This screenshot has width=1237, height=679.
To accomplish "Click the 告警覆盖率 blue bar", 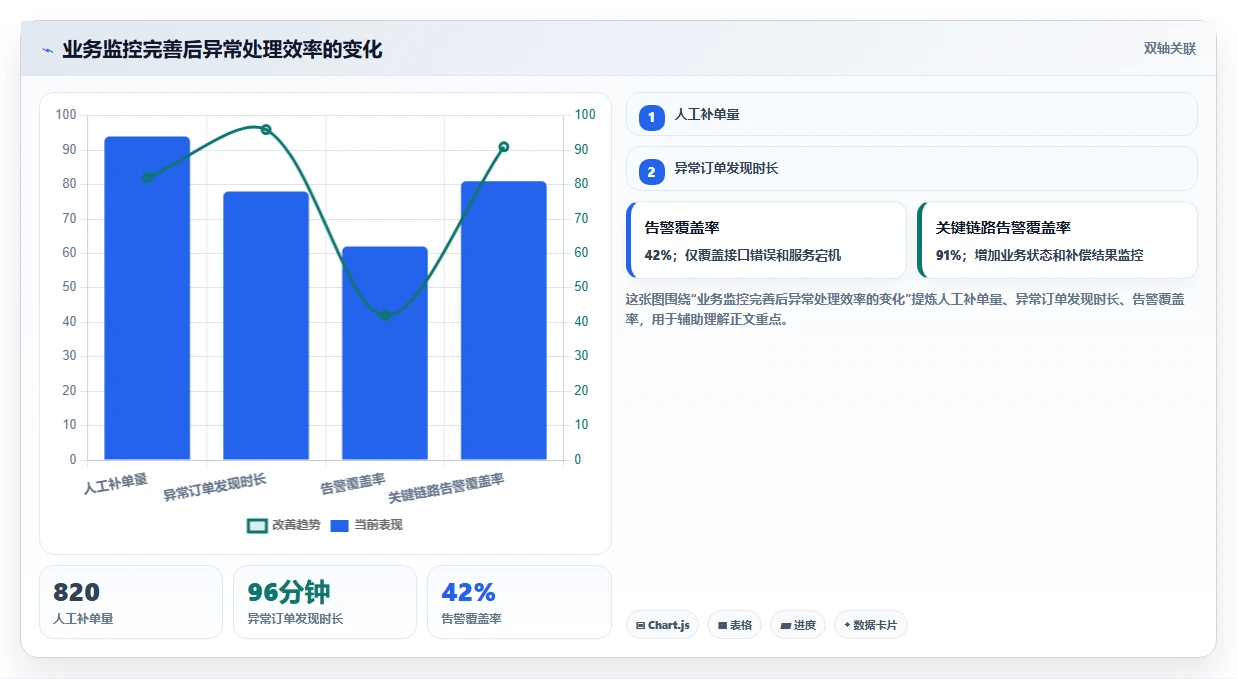I will click(x=385, y=353).
